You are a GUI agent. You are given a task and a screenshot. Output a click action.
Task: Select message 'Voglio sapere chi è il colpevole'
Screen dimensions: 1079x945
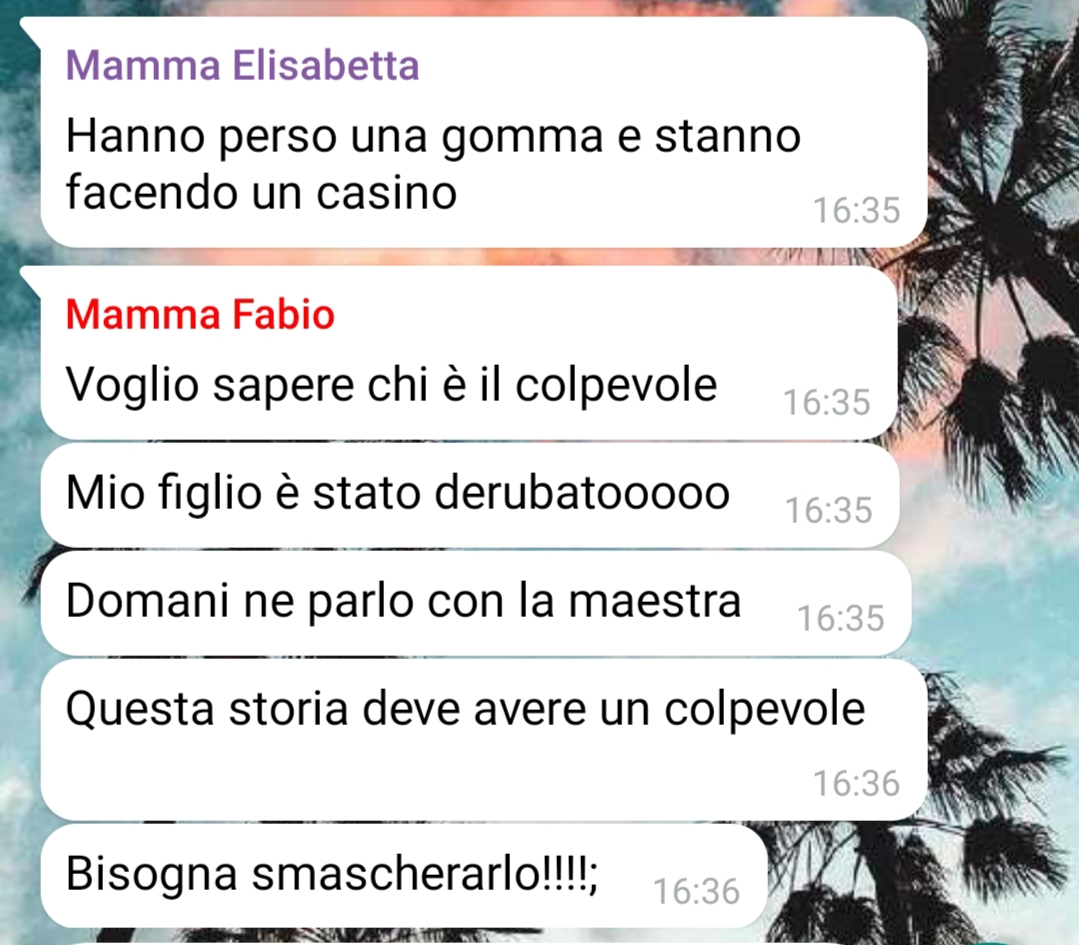click(x=469, y=353)
